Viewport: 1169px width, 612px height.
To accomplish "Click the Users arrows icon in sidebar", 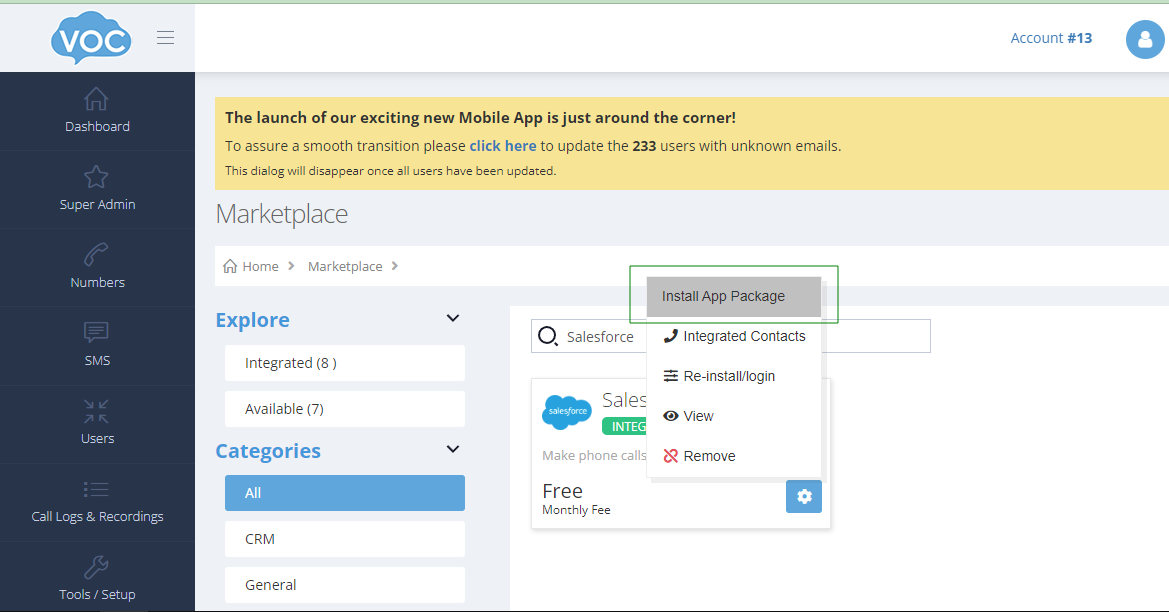I will point(97,411).
